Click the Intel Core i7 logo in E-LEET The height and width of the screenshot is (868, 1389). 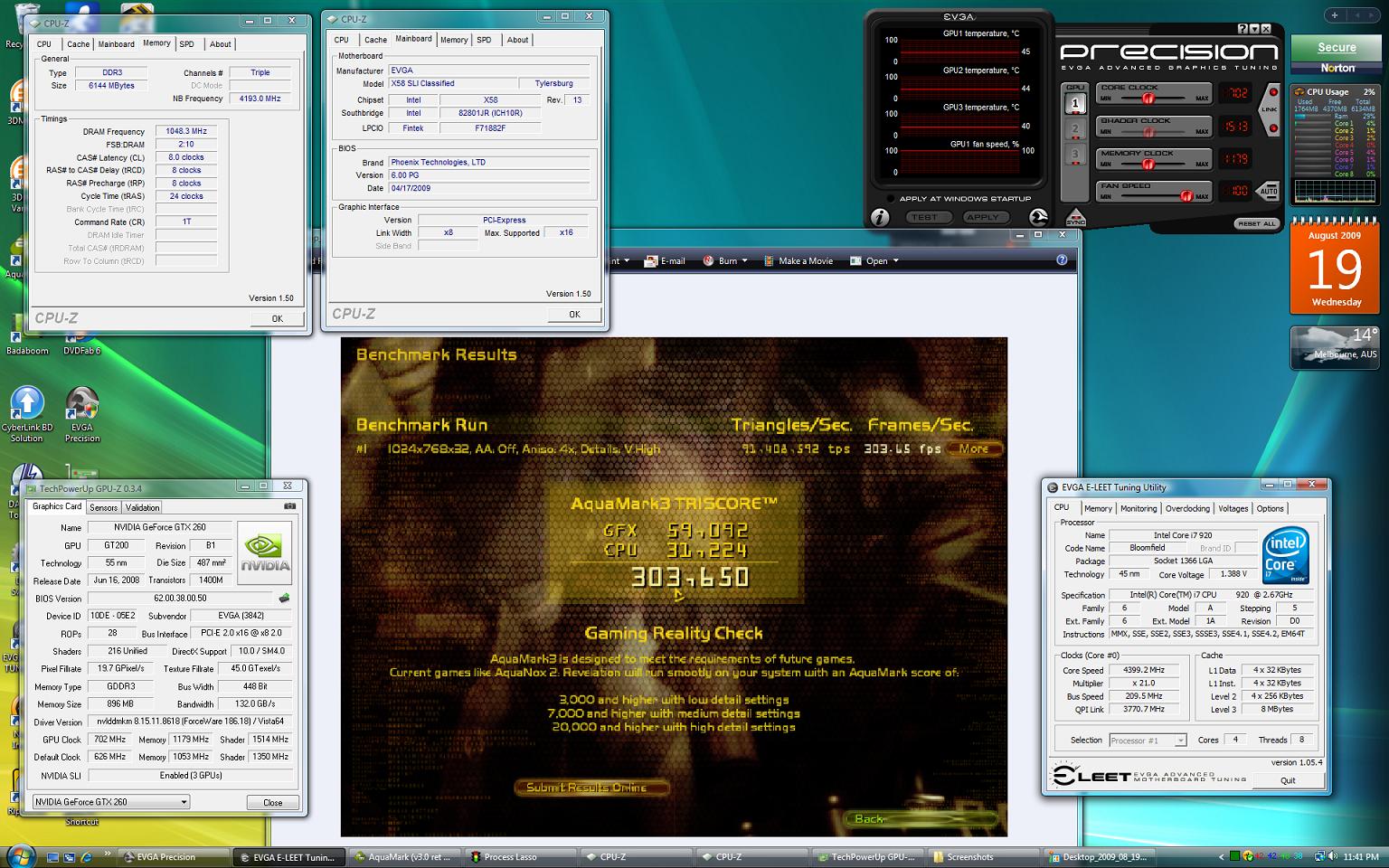tap(1285, 554)
